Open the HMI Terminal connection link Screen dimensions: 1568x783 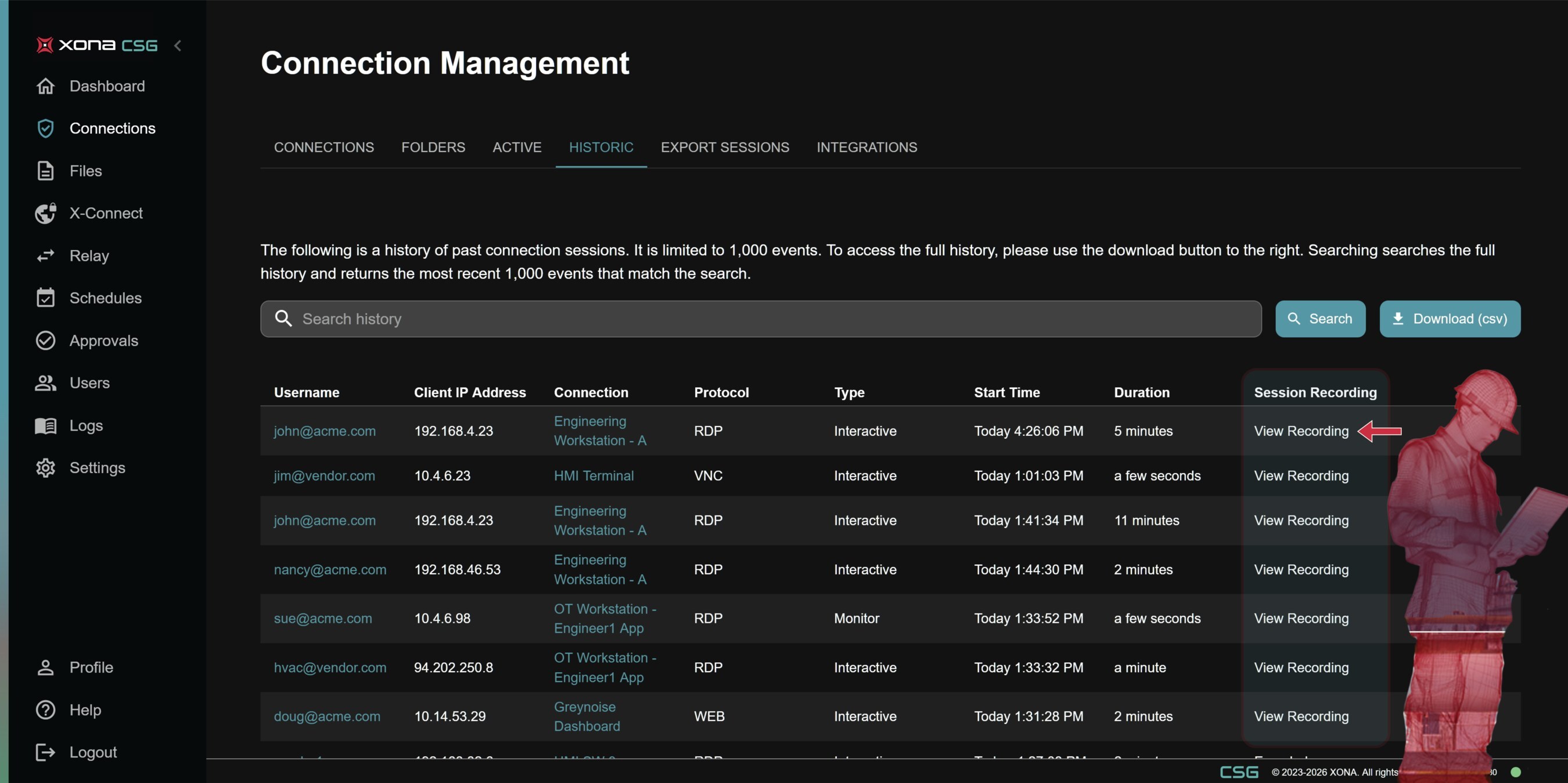tap(594, 476)
